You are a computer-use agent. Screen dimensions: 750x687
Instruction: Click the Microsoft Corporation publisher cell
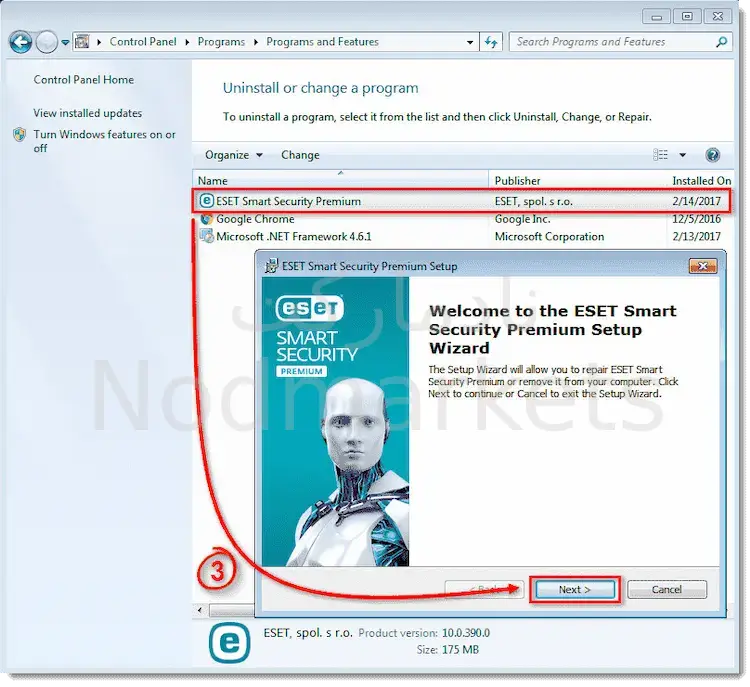[x=549, y=236]
